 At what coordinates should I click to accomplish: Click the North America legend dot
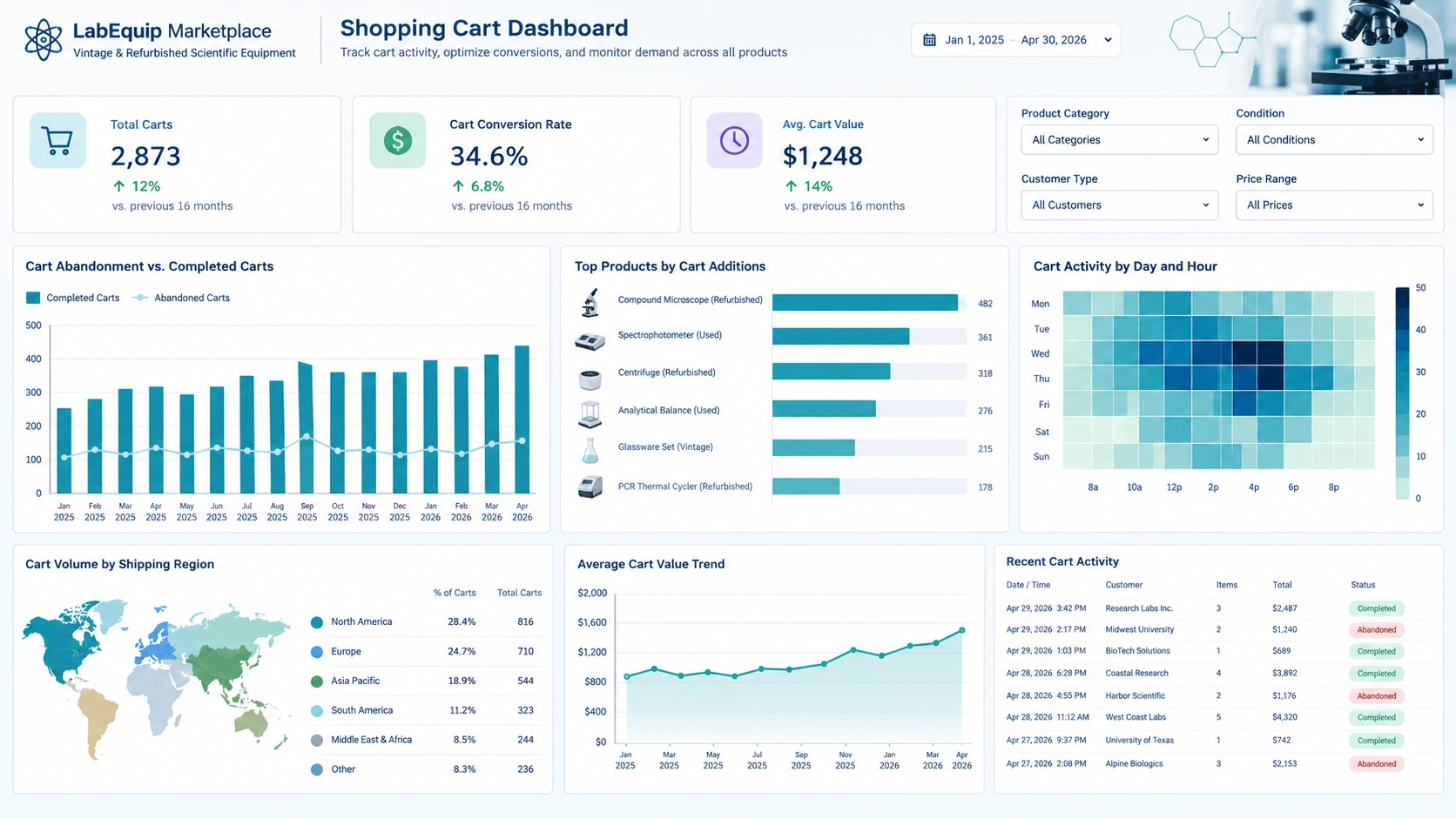pos(317,622)
